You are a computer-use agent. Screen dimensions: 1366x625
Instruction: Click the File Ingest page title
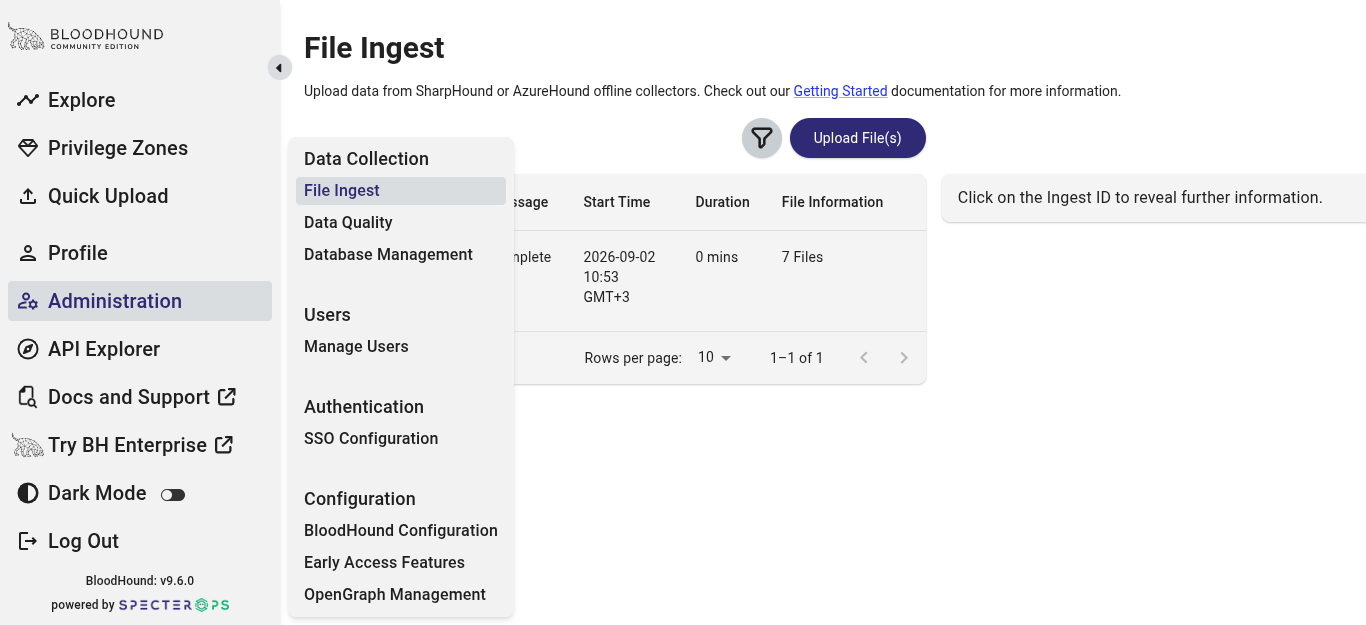(374, 48)
